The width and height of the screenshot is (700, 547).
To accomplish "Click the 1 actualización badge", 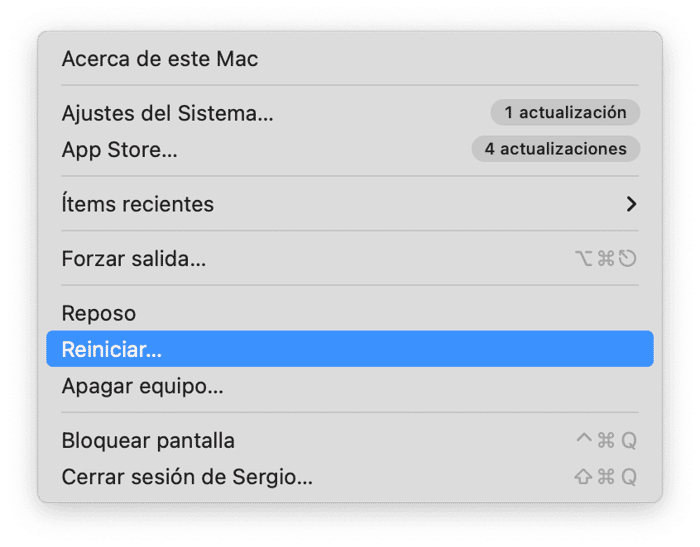I will point(565,113).
